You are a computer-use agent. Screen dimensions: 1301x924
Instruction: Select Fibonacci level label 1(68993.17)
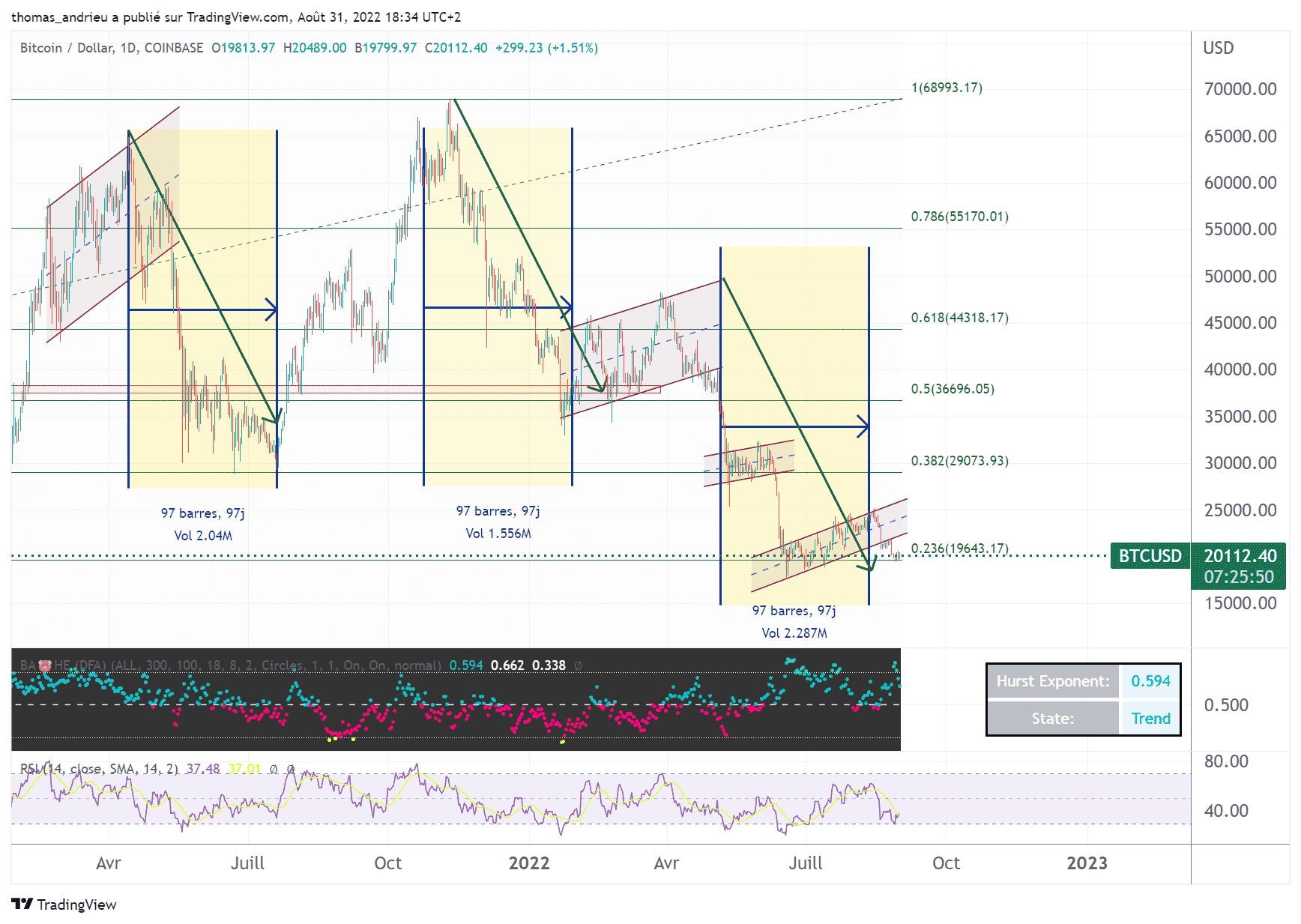coord(947,88)
